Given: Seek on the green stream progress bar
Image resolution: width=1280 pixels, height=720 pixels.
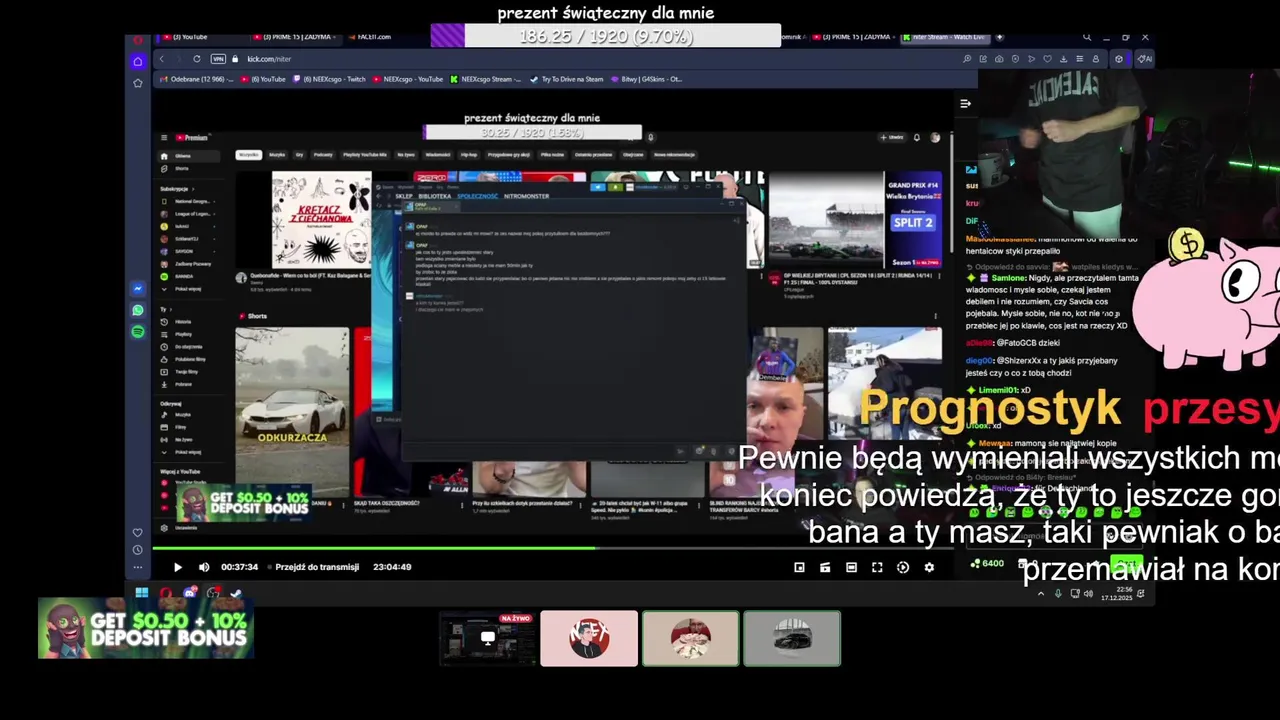Looking at the screenshot, I should pos(552,547).
